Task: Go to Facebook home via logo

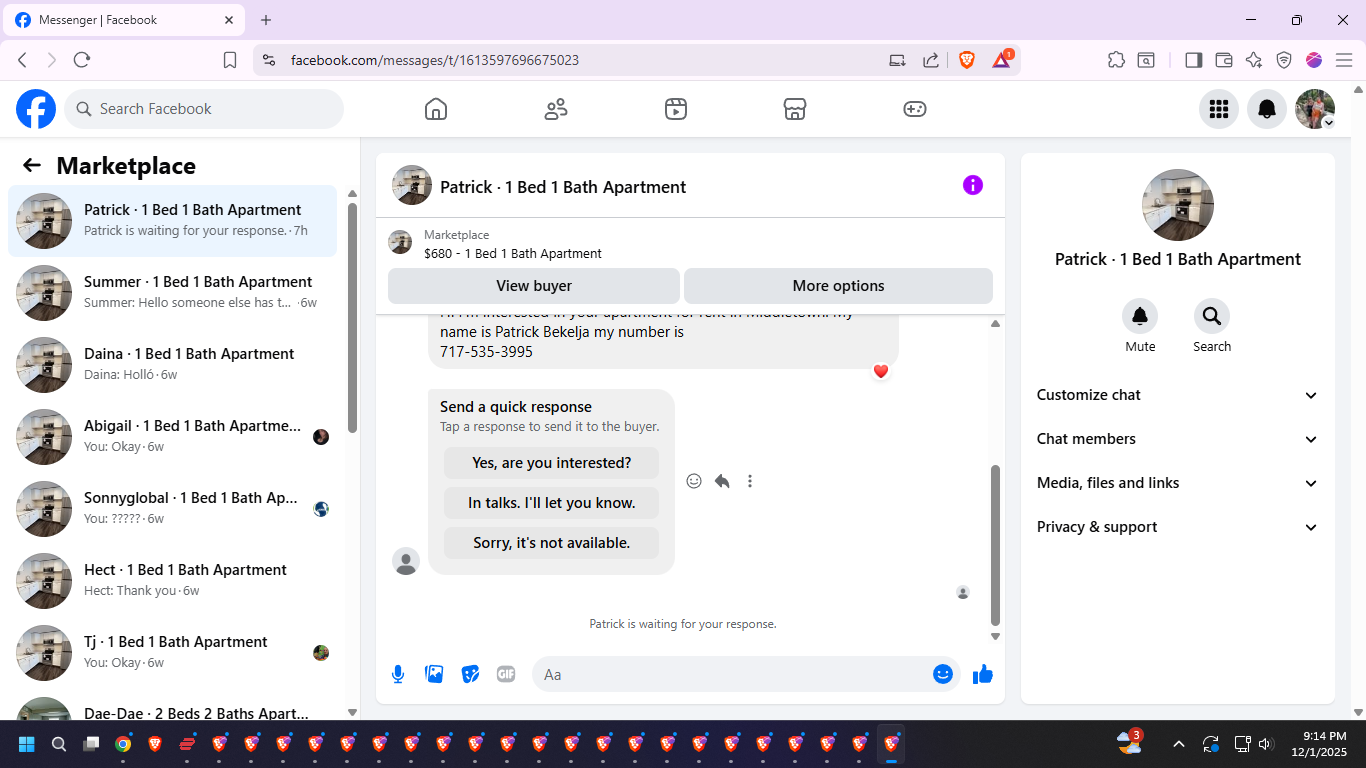Action: (x=36, y=109)
